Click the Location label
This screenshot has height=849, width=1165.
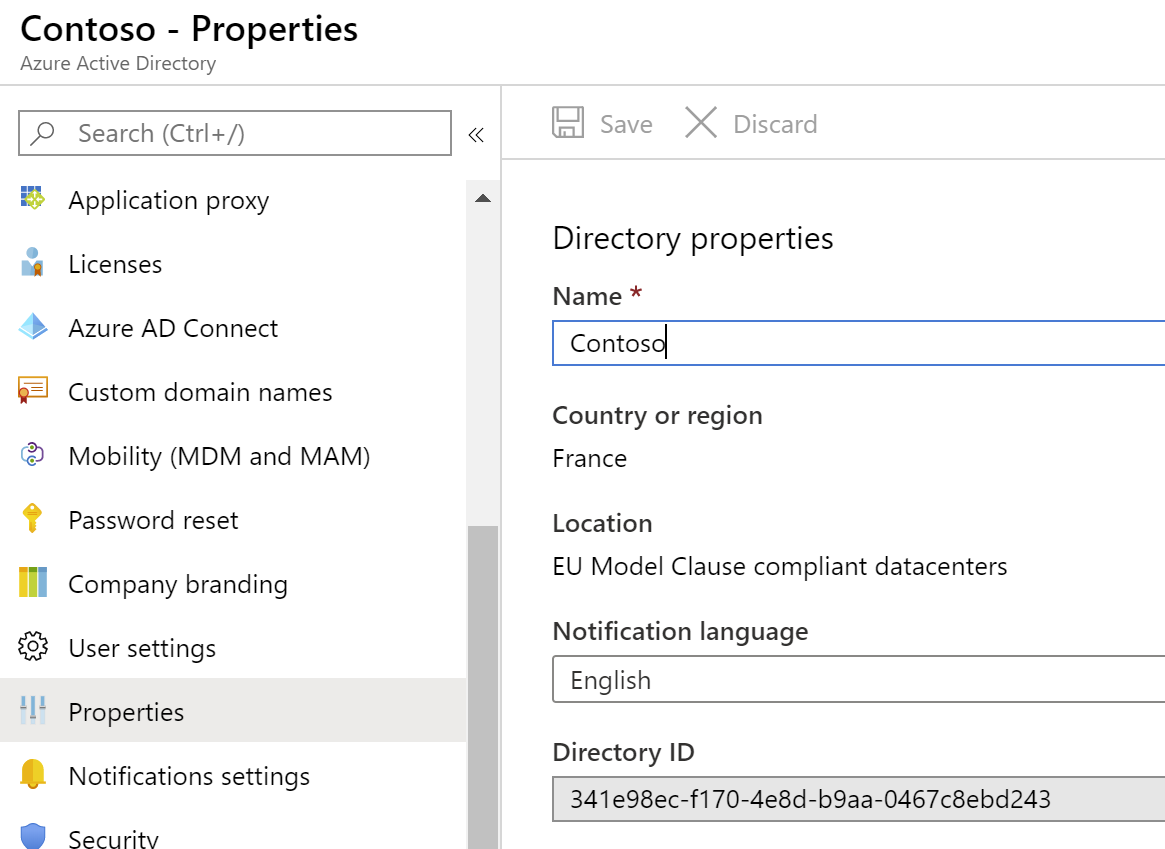click(603, 524)
